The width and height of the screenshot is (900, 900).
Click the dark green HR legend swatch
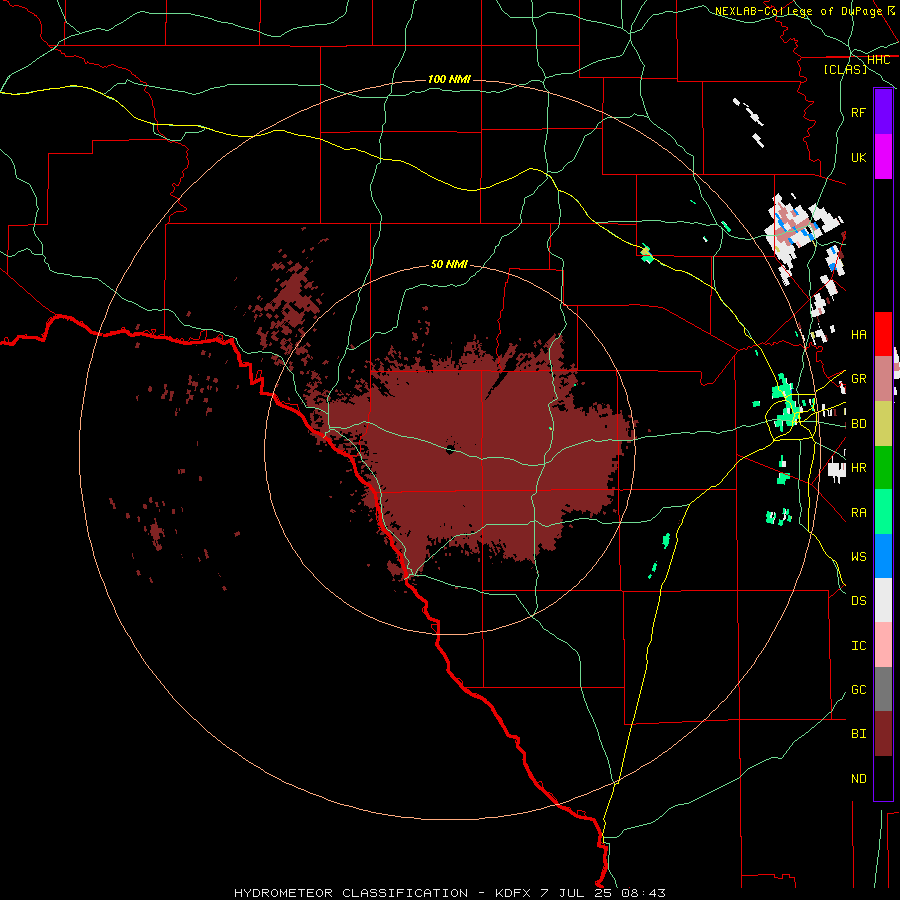(x=883, y=468)
